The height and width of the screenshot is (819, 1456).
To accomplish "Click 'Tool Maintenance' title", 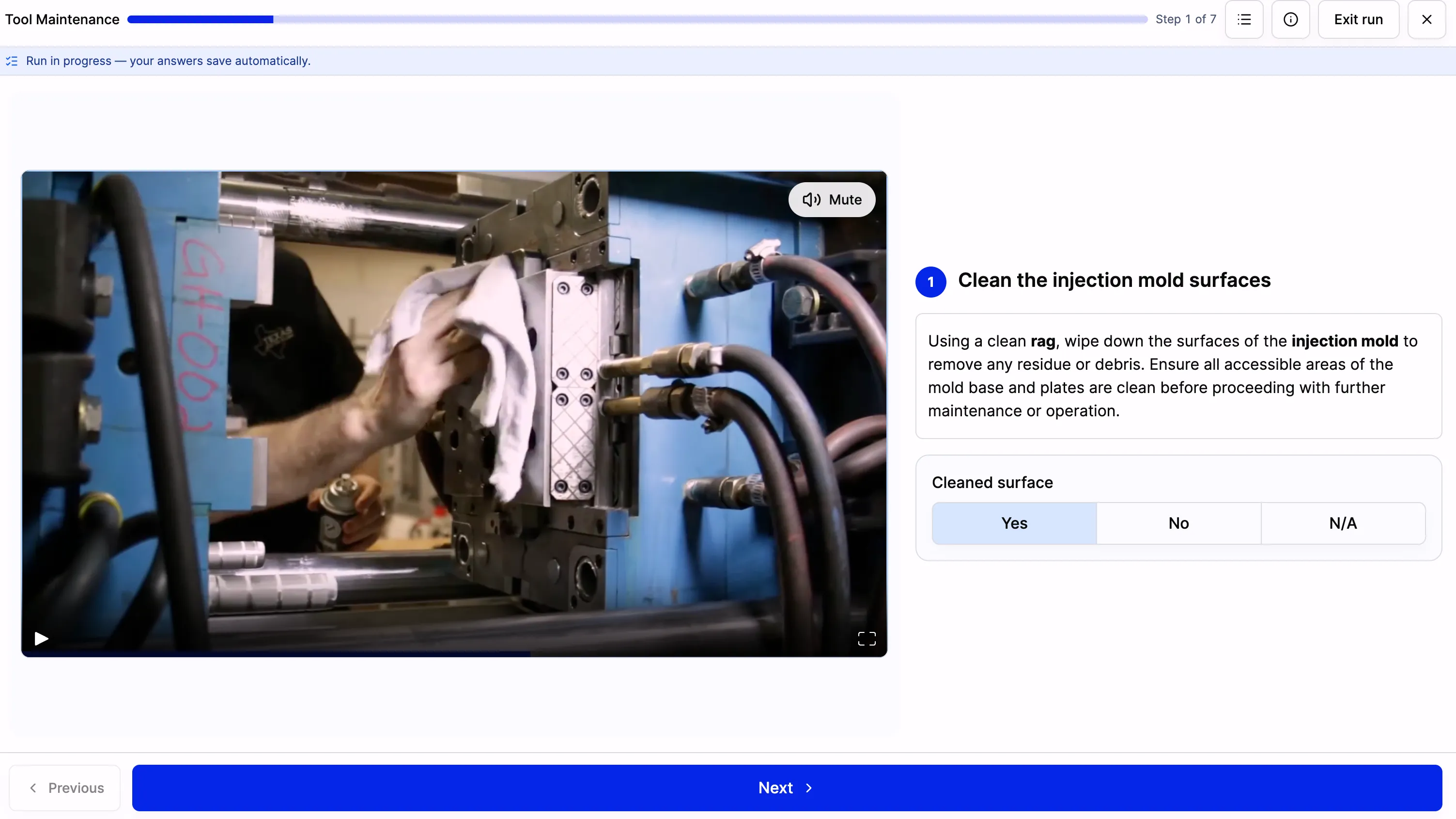I will (x=62, y=20).
